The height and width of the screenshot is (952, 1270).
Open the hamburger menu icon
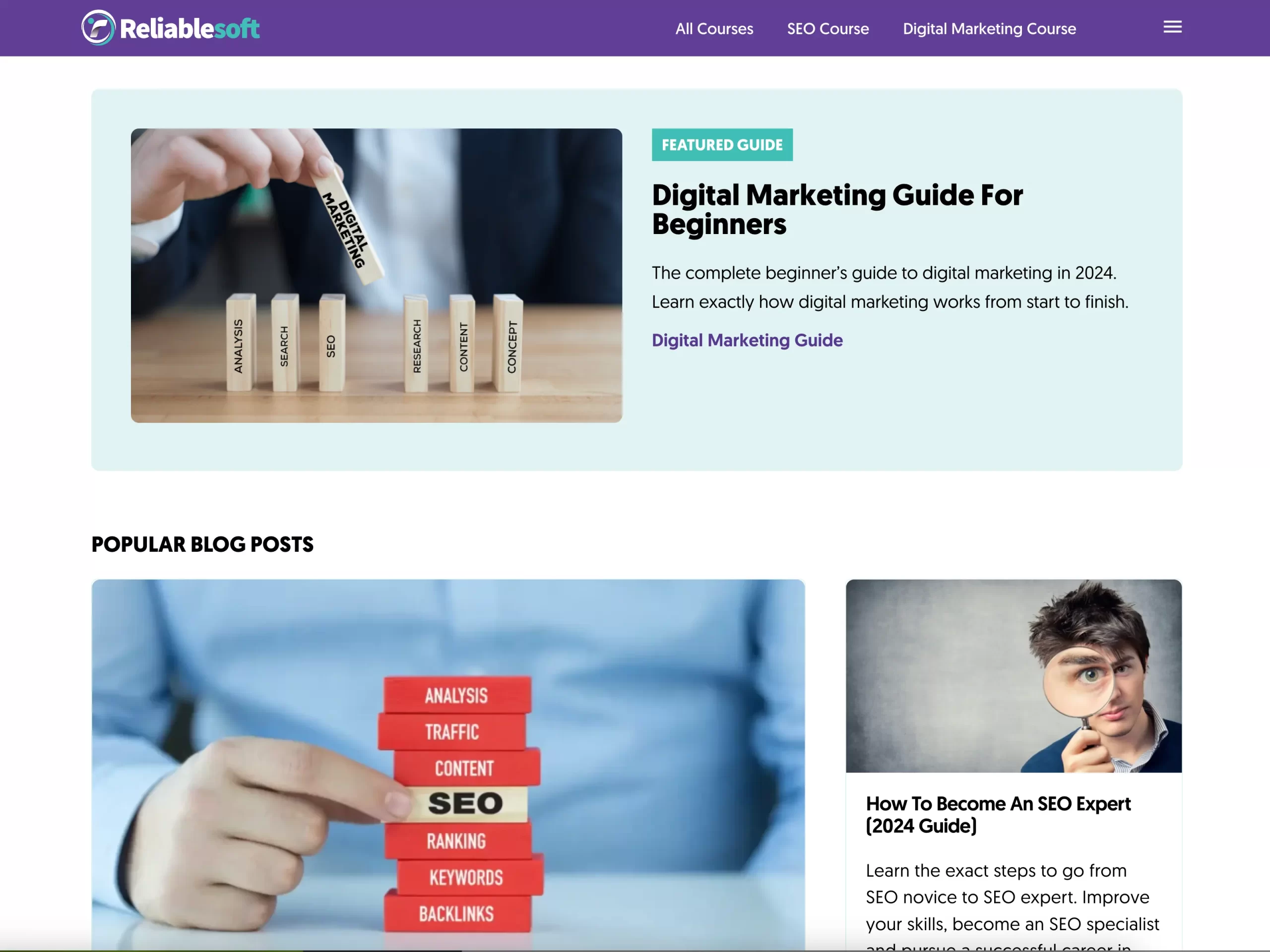(x=1172, y=27)
